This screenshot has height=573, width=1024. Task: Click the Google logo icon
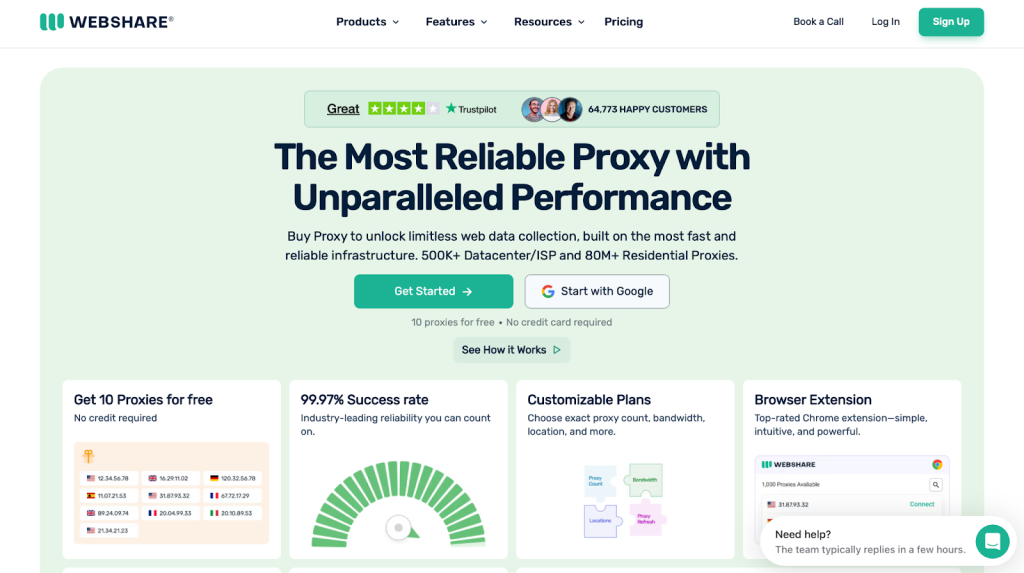[x=548, y=291]
